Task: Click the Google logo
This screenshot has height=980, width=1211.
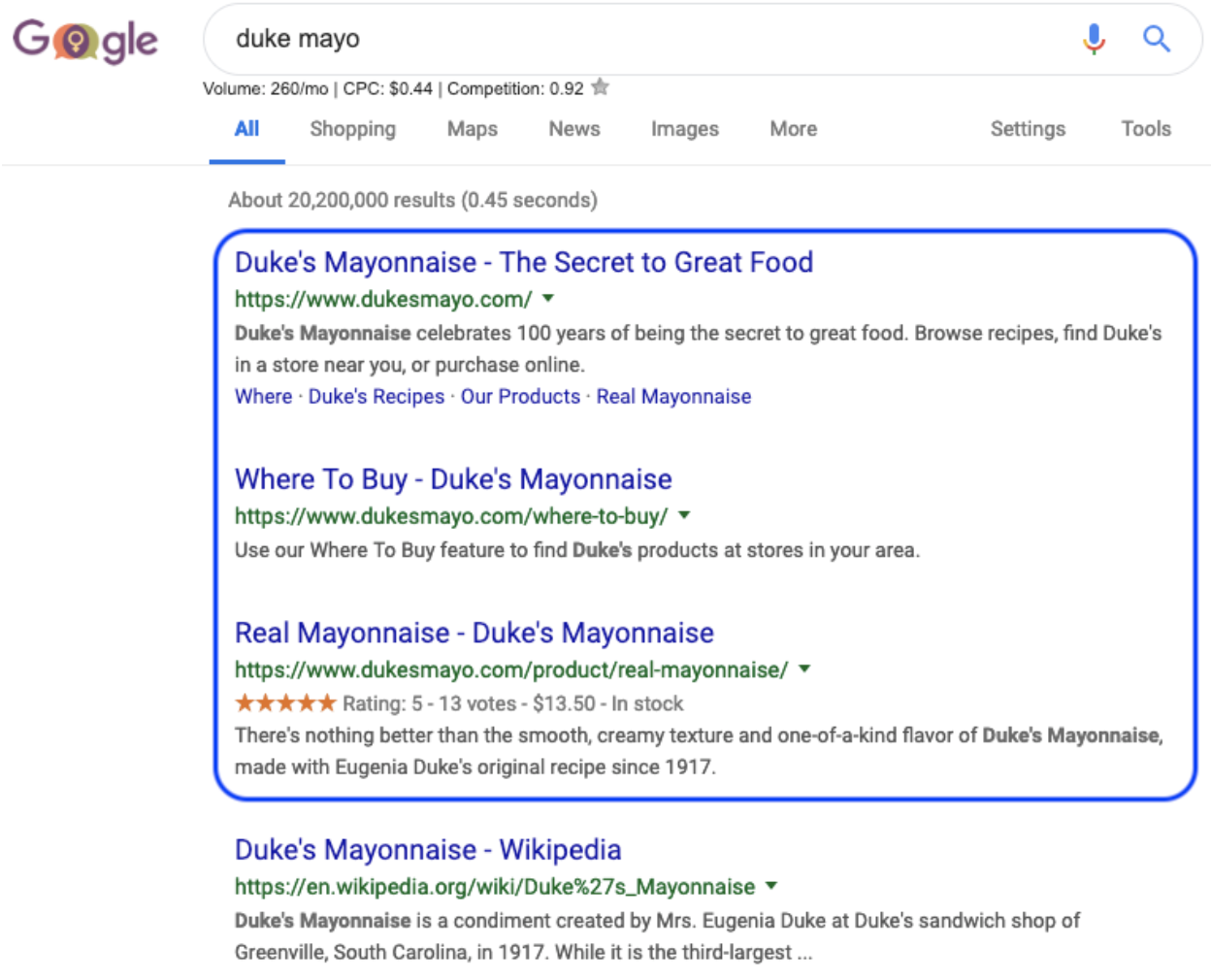Action: coord(85,41)
